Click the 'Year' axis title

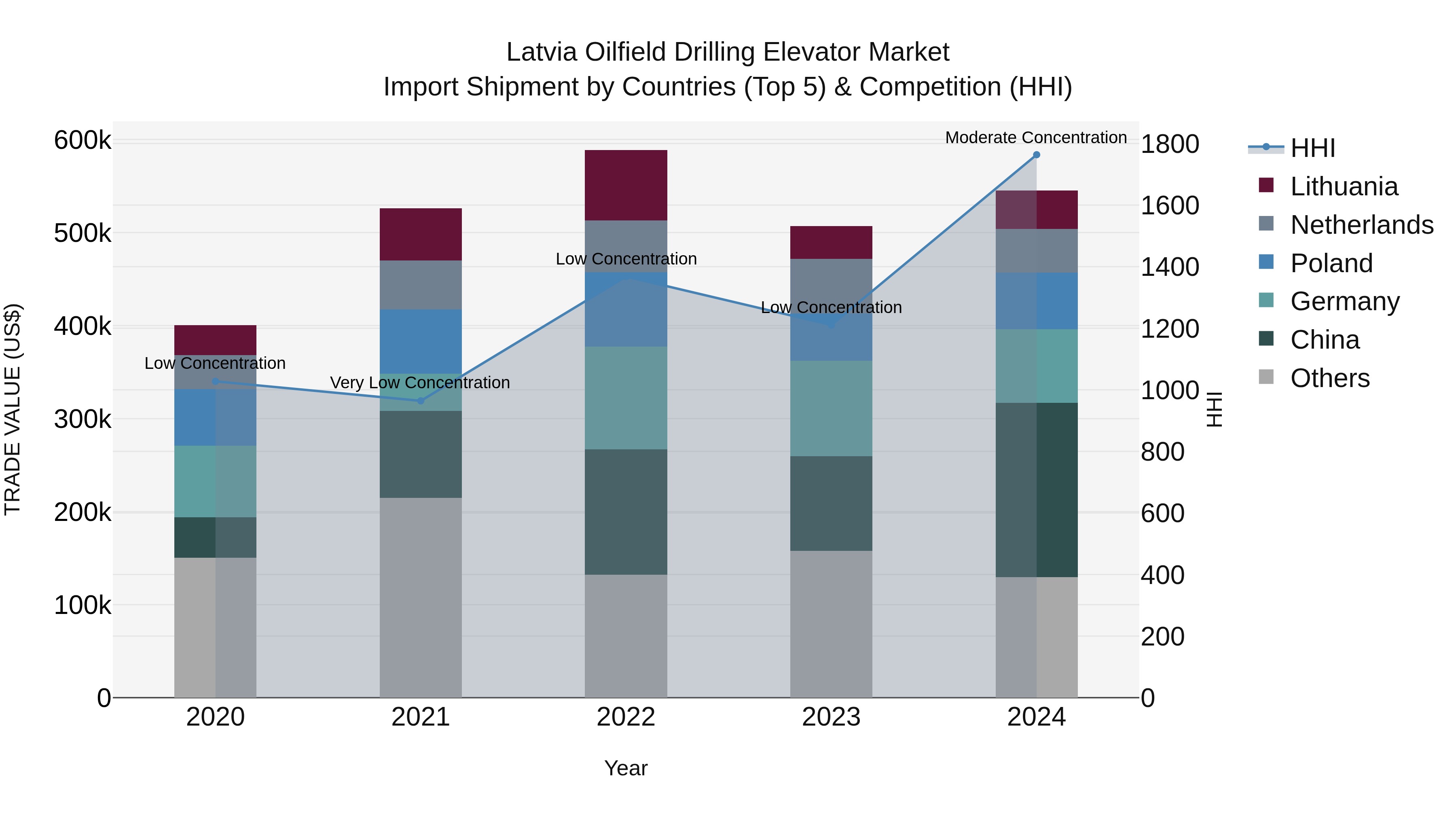[626, 769]
